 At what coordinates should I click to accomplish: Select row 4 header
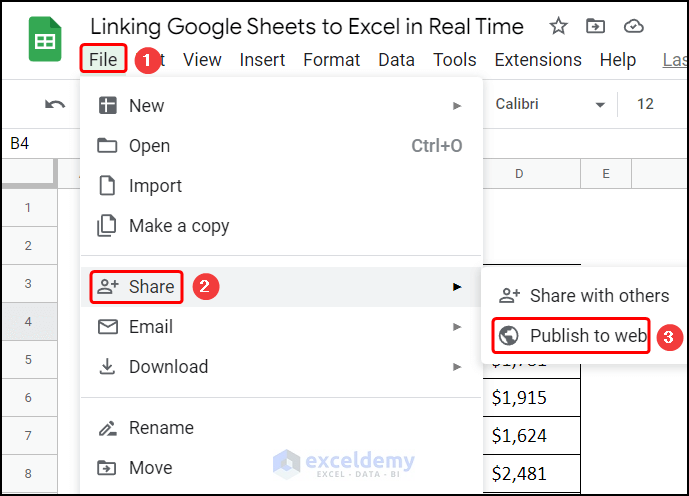click(29, 322)
